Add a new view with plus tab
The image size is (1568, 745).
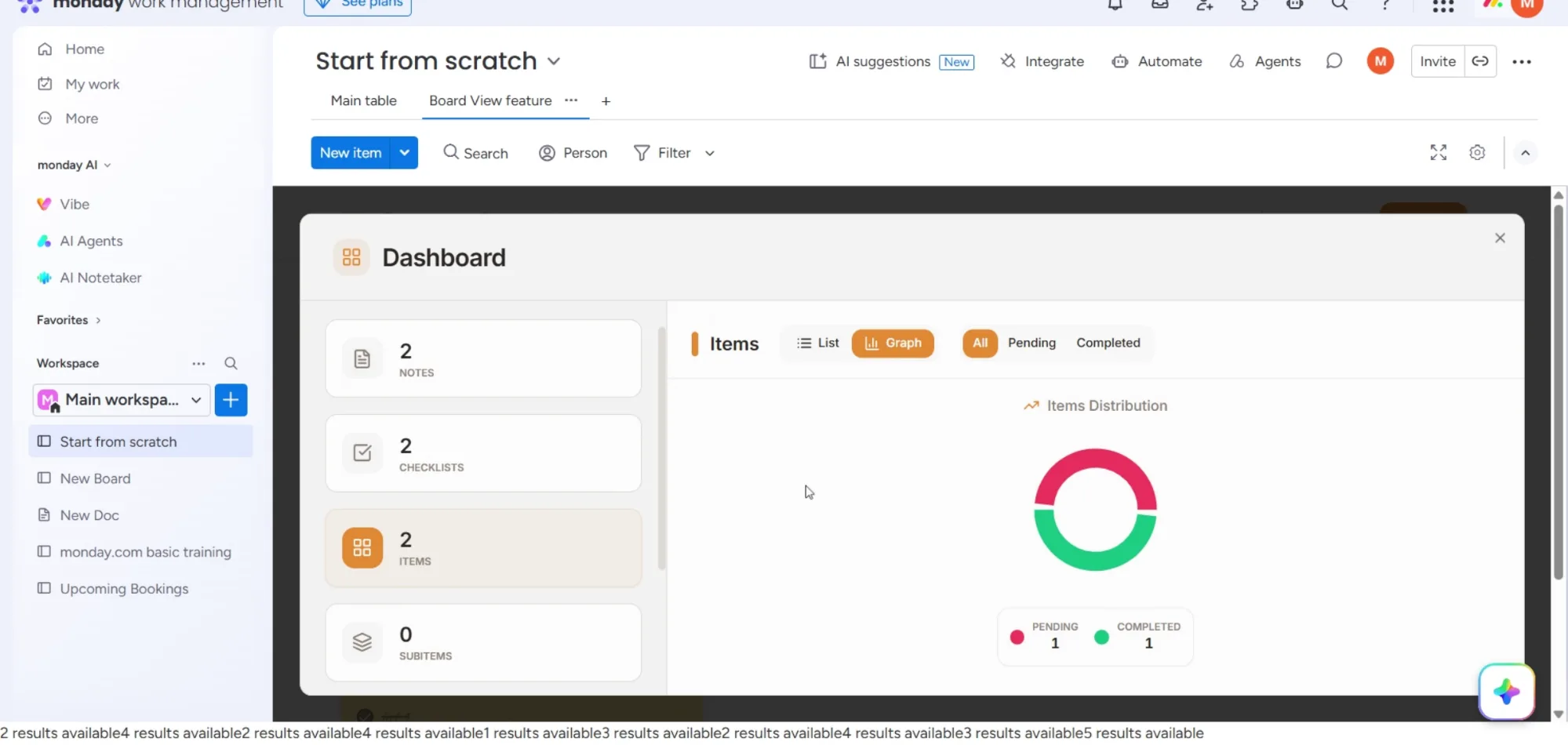[x=606, y=101]
